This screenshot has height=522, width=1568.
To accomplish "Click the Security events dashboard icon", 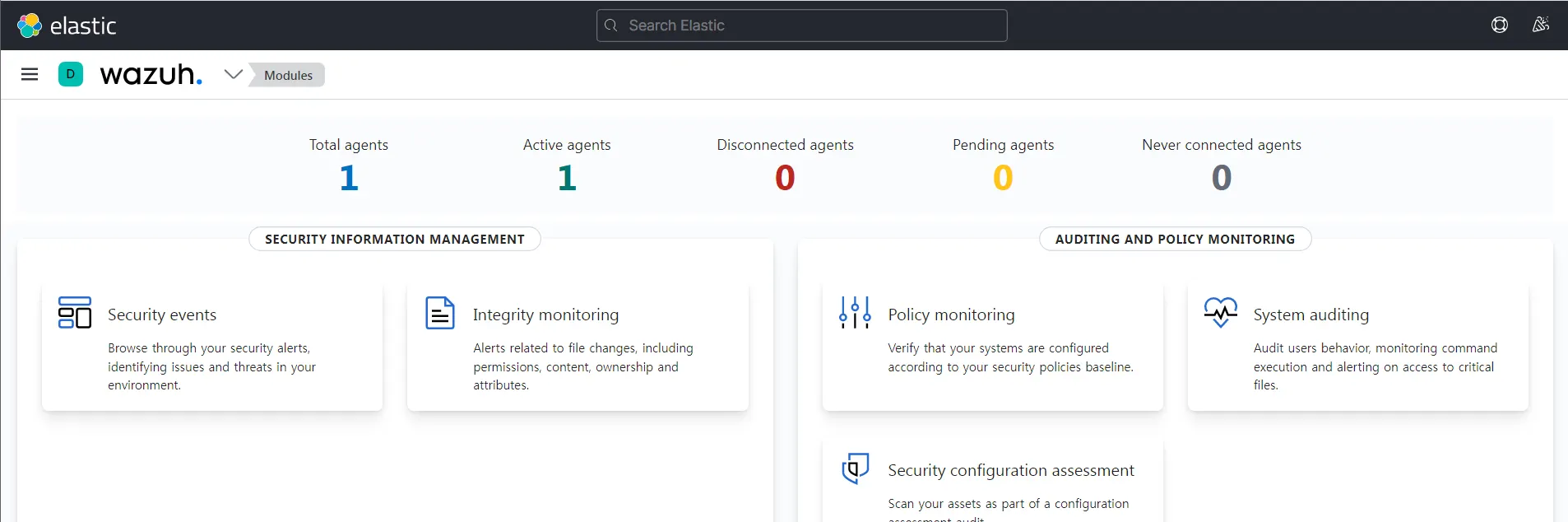I will (x=75, y=313).
